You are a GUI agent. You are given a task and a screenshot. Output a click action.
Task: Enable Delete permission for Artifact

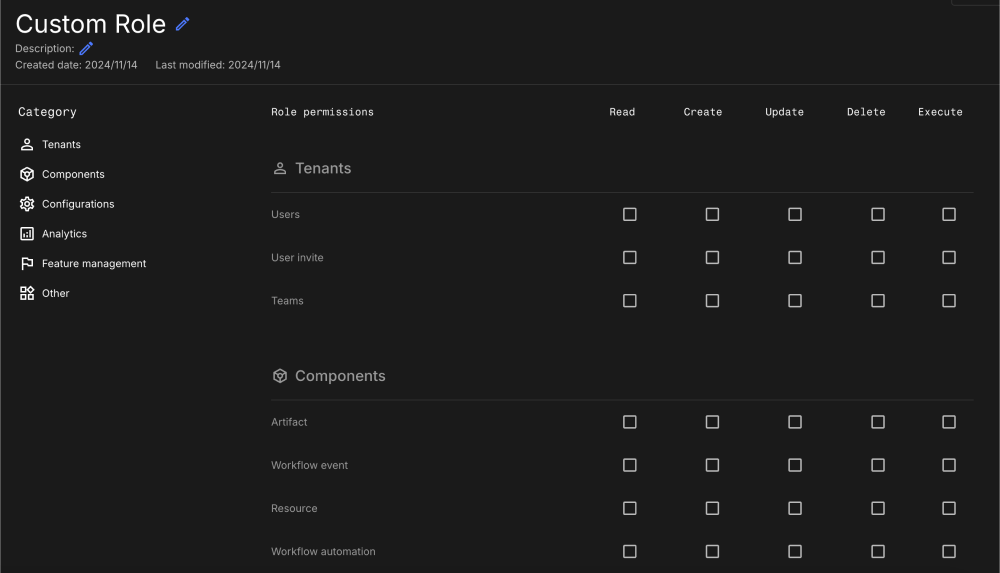click(x=878, y=422)
